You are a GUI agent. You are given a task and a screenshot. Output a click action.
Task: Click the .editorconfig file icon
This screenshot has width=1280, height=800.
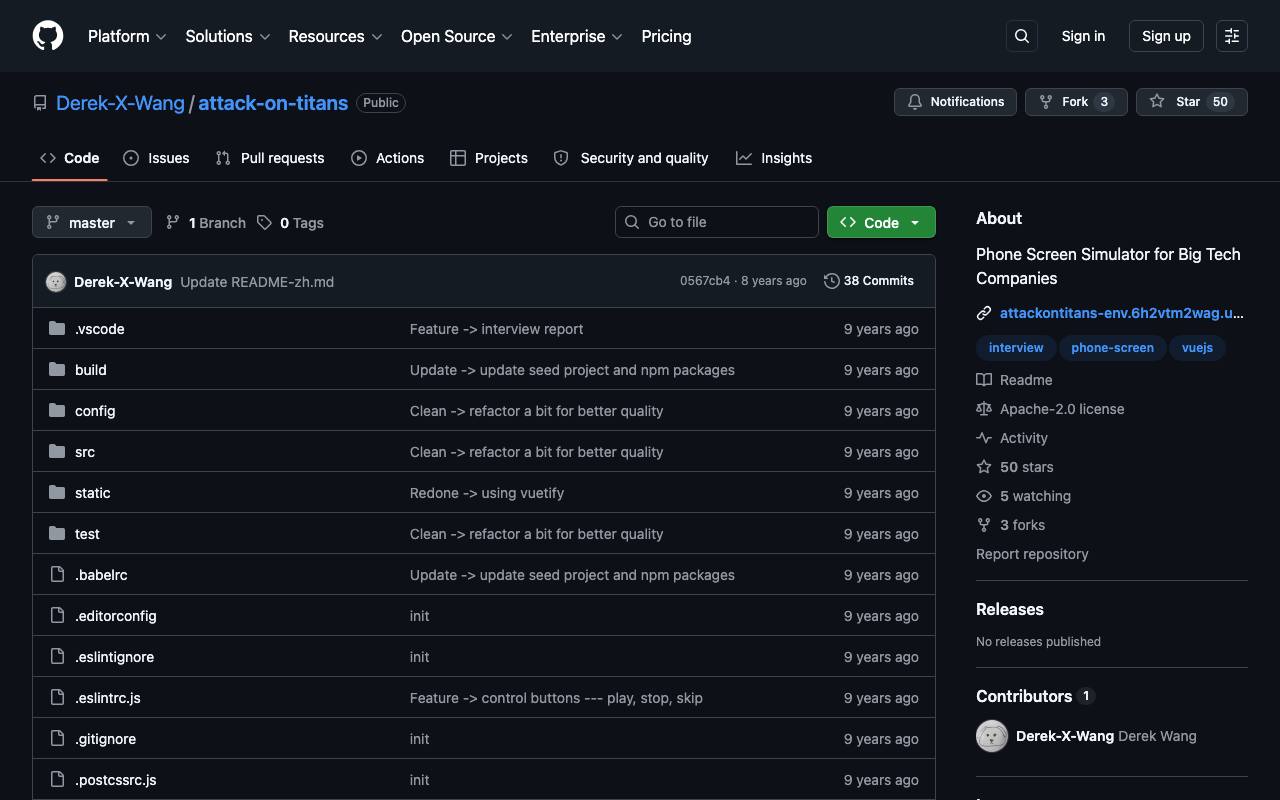[x=57, y=616]
